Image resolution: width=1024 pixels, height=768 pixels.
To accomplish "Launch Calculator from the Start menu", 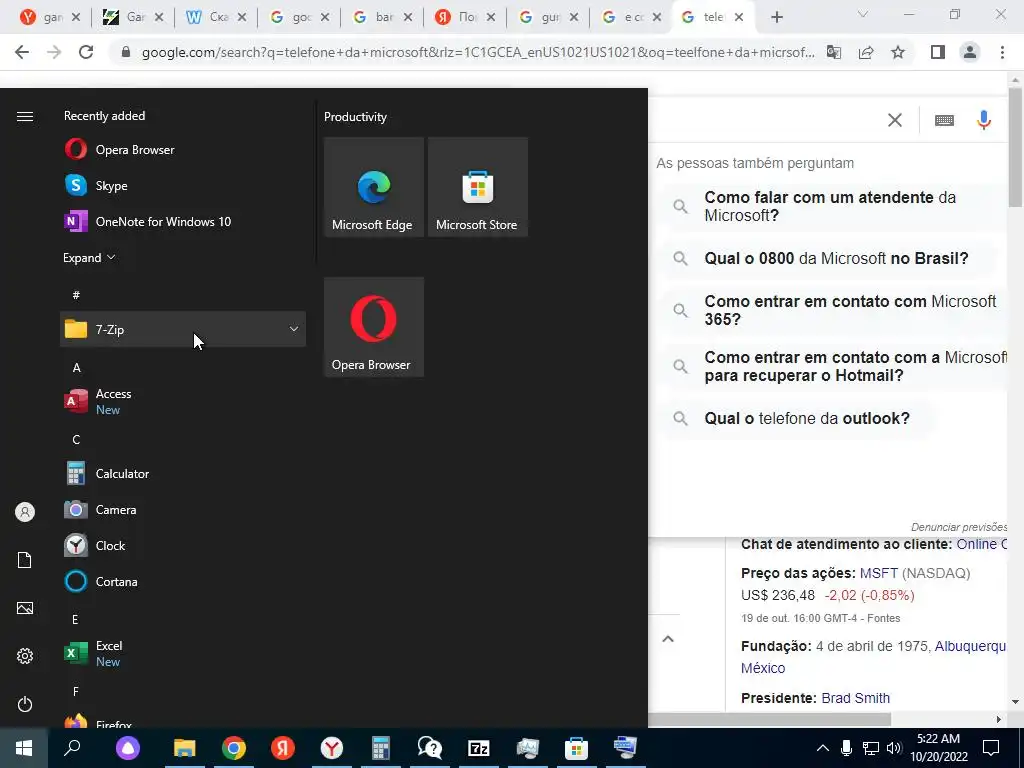I will [183, 473].
